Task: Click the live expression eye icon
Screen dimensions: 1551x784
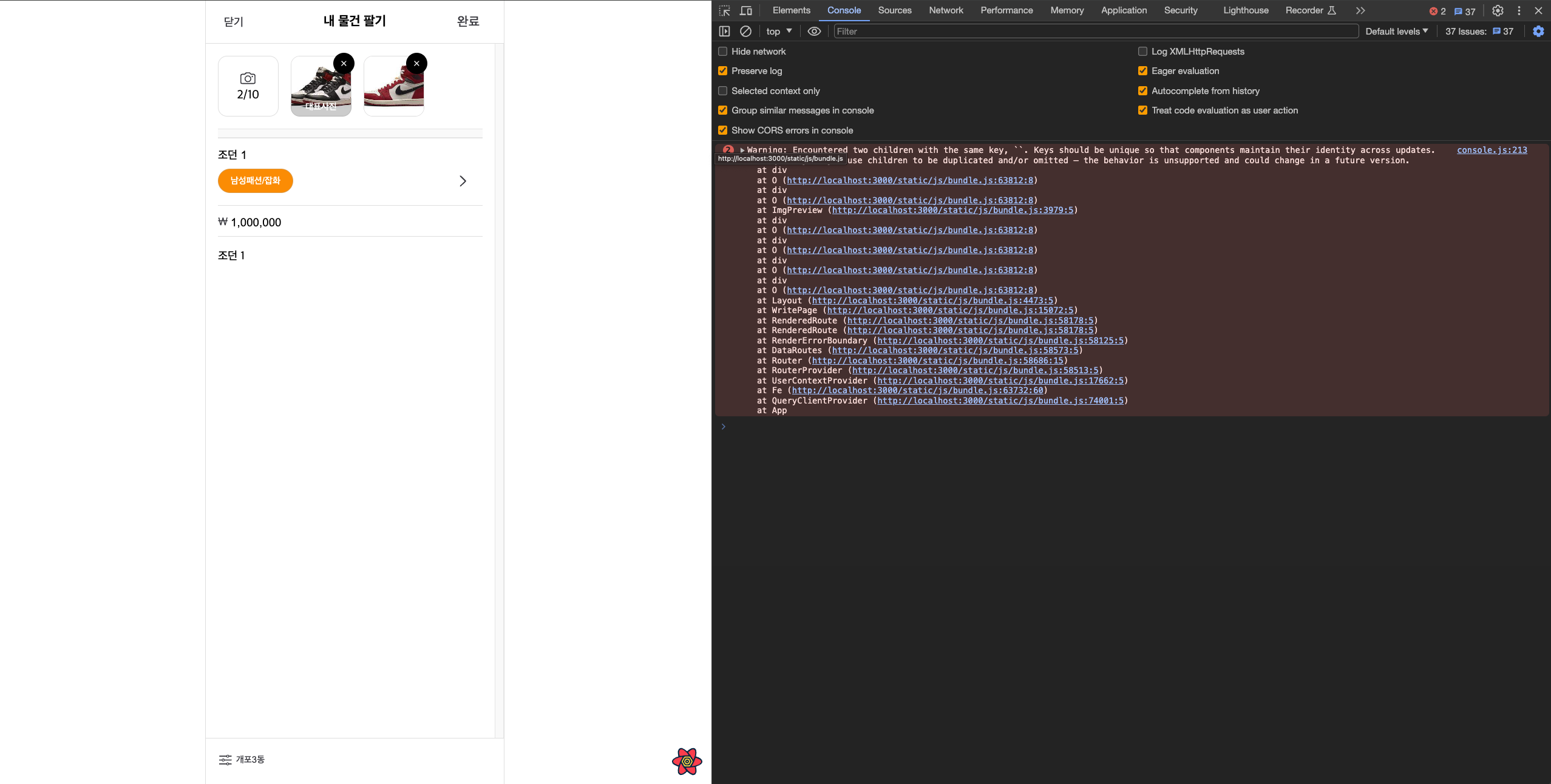Action: coord(814,32)
